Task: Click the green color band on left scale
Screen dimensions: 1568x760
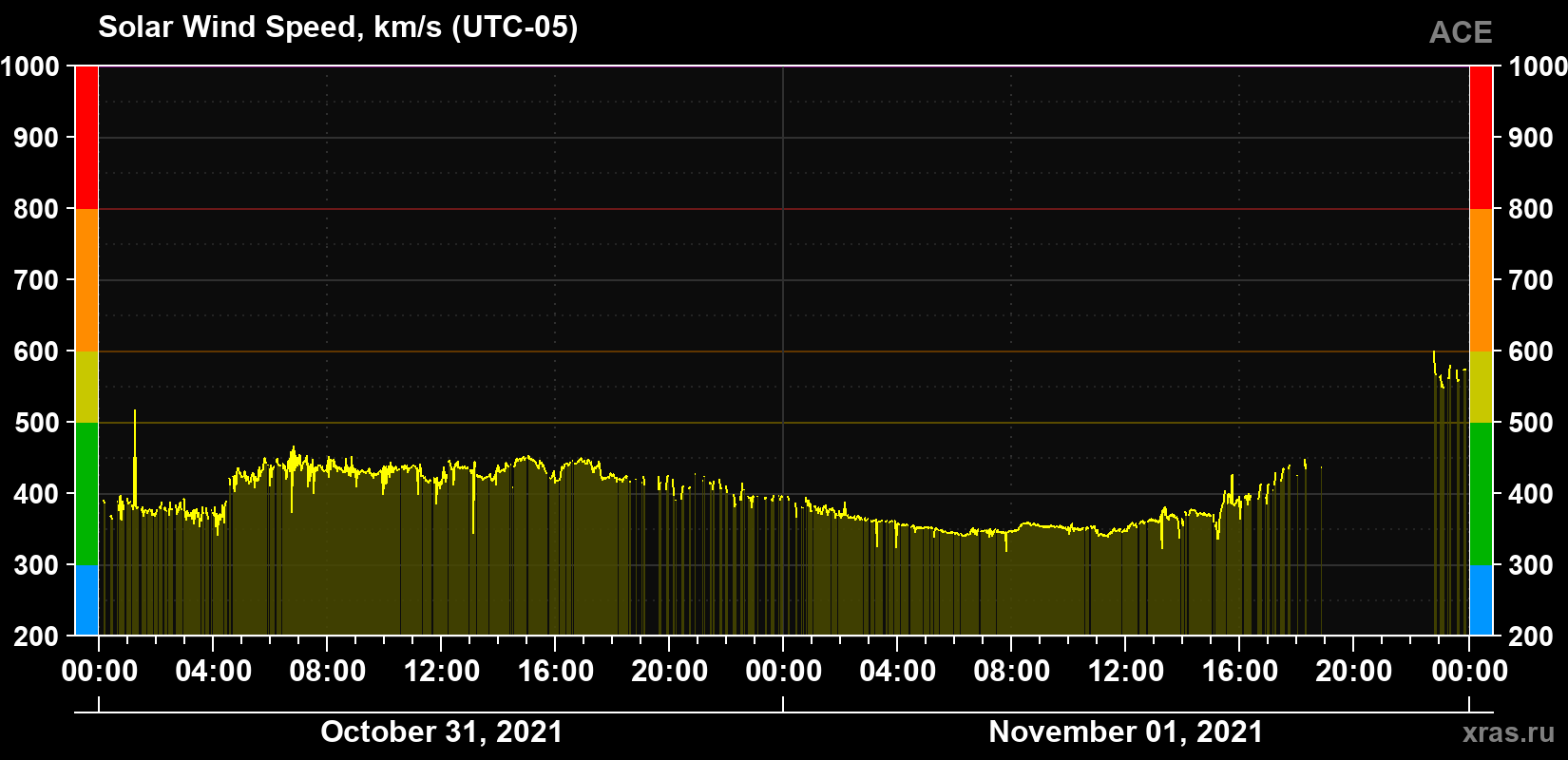Action: tap(86, 494)
